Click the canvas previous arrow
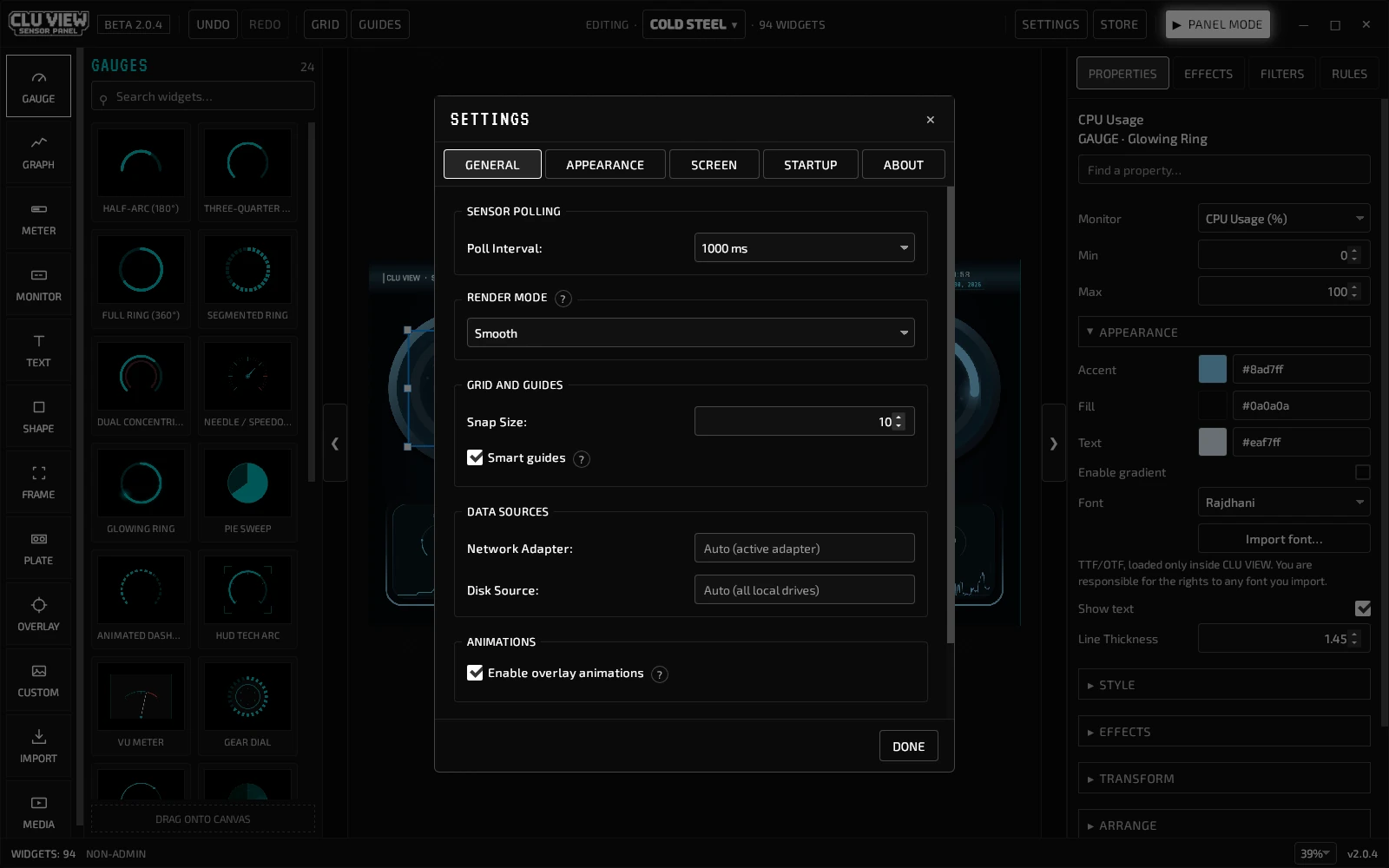 335,443
